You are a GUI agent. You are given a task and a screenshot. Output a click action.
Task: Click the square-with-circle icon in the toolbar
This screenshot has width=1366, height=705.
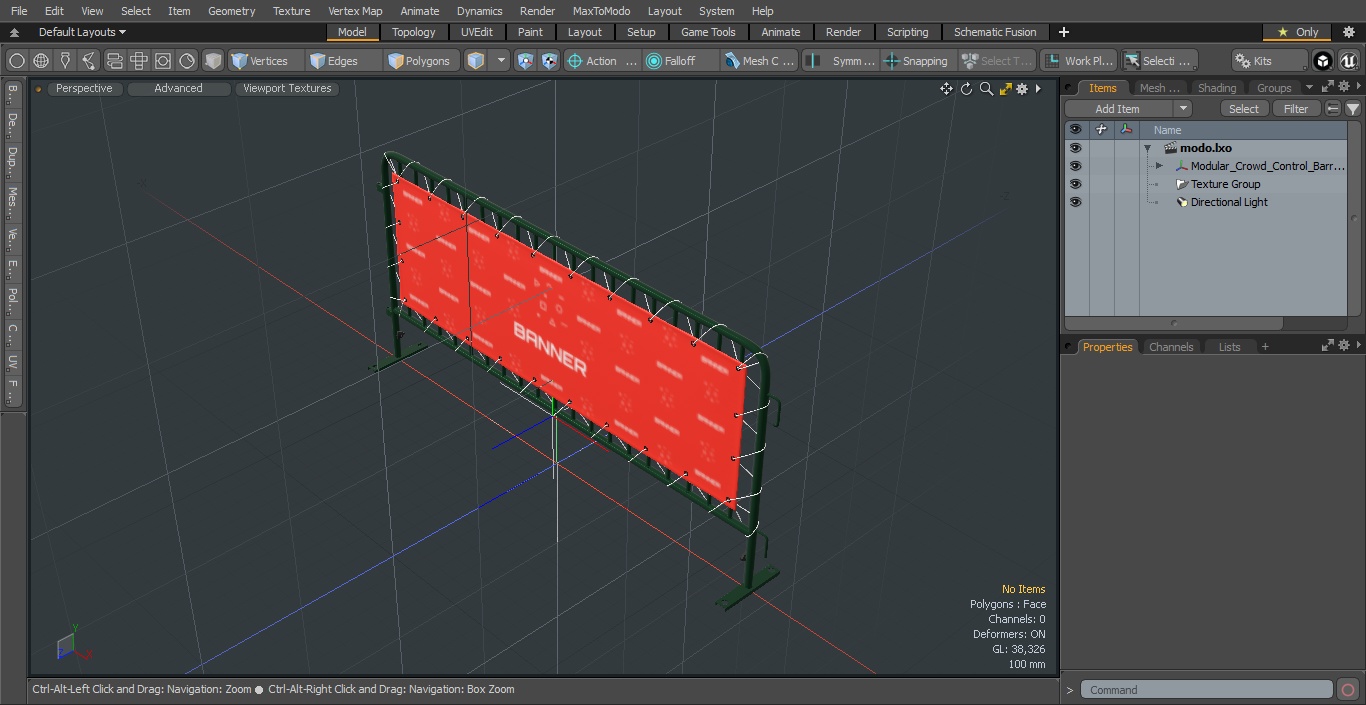pos(163,61)
